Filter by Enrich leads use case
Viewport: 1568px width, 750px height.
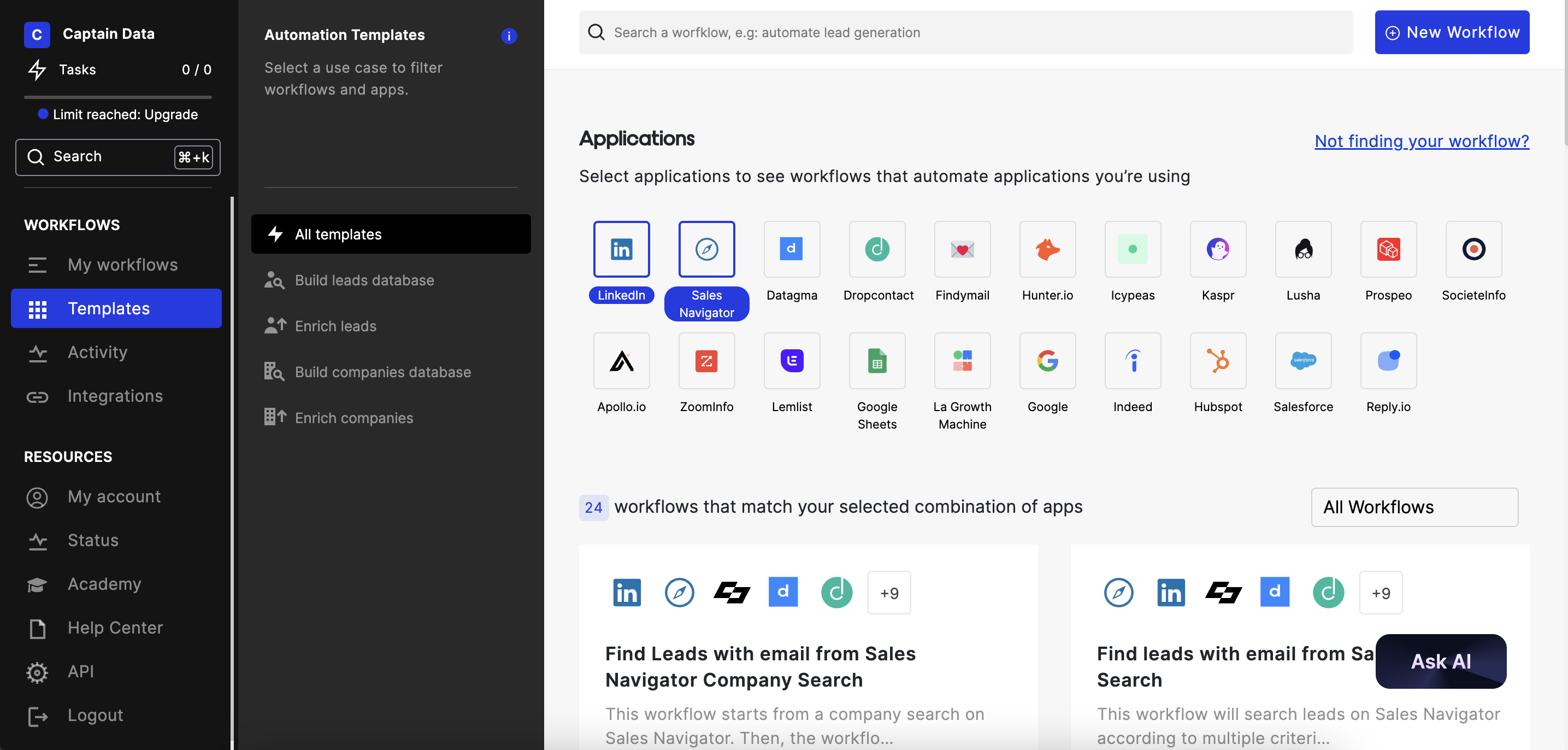391,326
